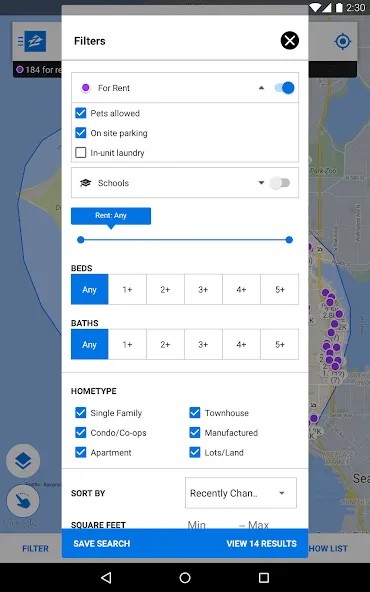Collapse the For Rent section arrow

pyautogui.click(x=261, y=88)
